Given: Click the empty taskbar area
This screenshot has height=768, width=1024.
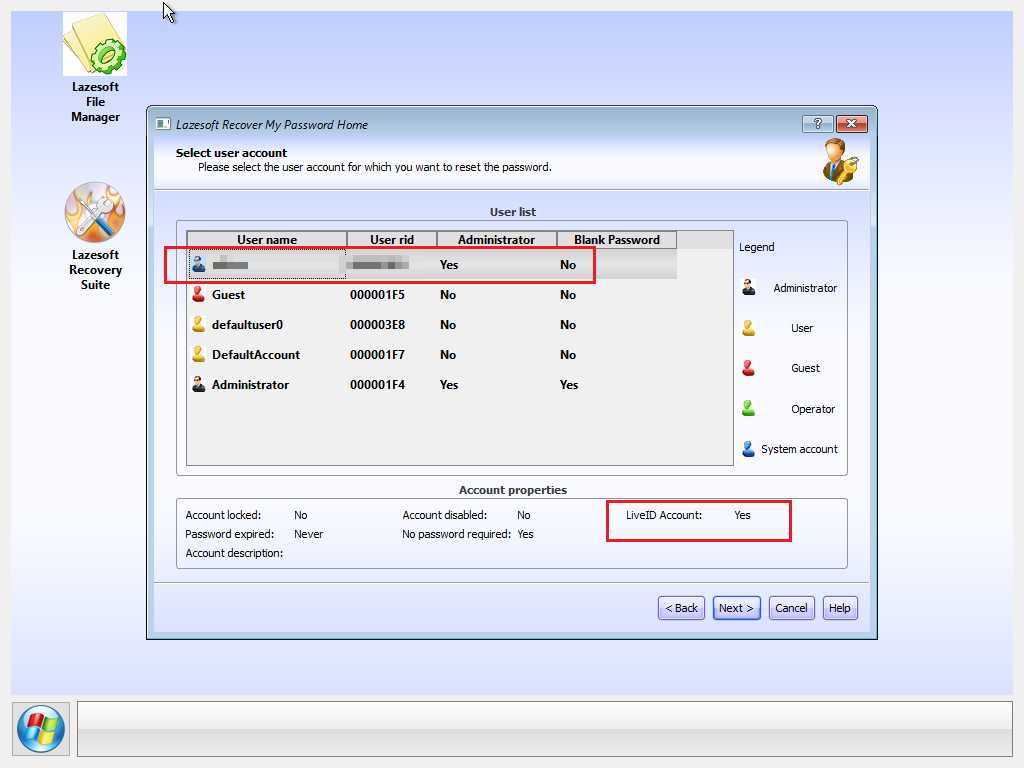Looking at the screenshot, I should tap(545, 729).
